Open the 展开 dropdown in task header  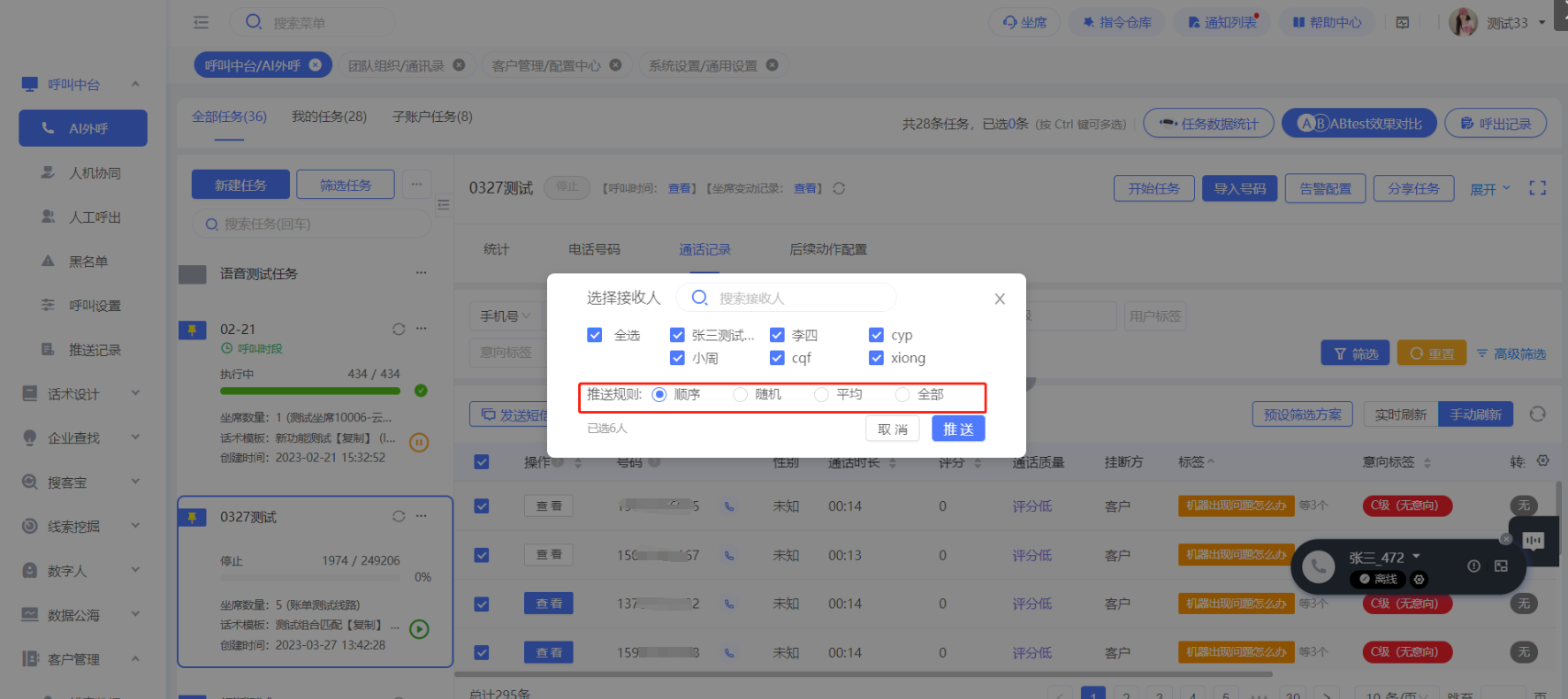pyautogui.click(x=1489, y=189)
